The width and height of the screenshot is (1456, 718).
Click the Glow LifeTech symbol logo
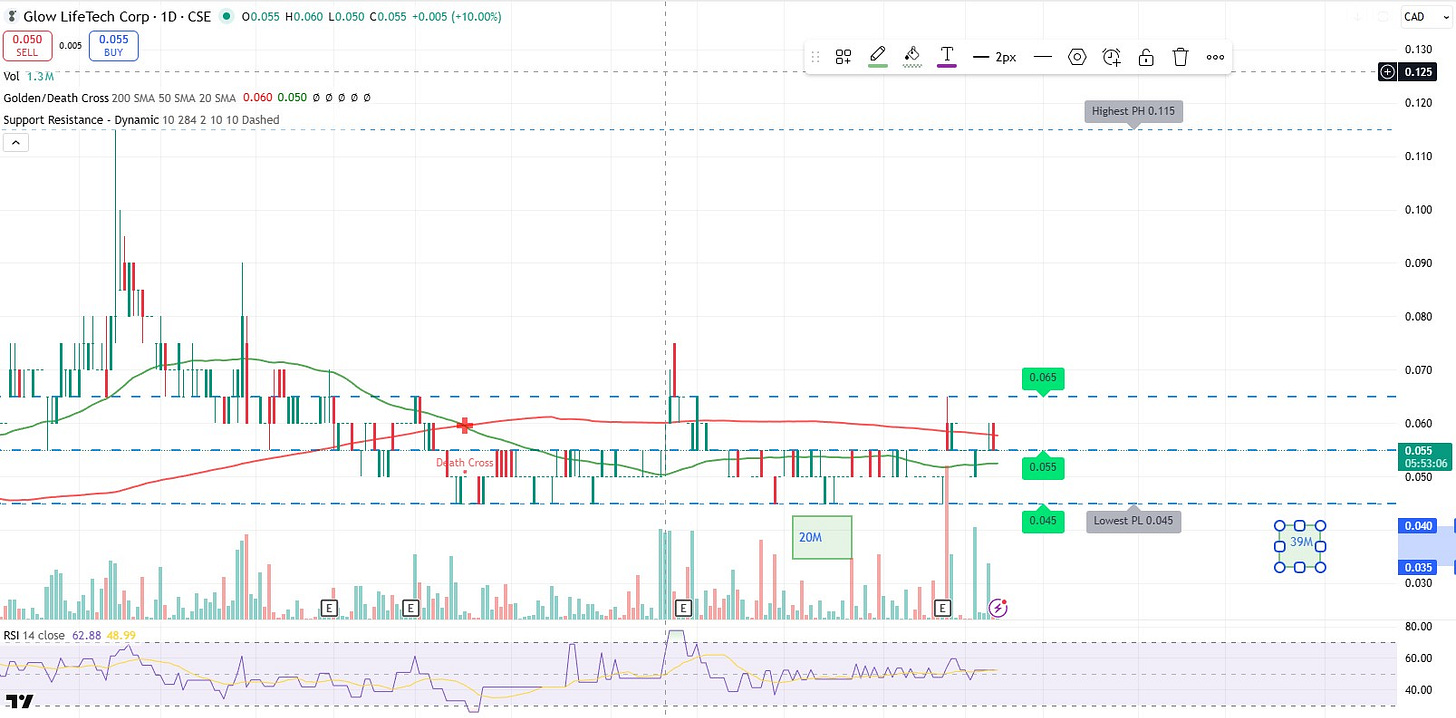click(x=12, y=17)
